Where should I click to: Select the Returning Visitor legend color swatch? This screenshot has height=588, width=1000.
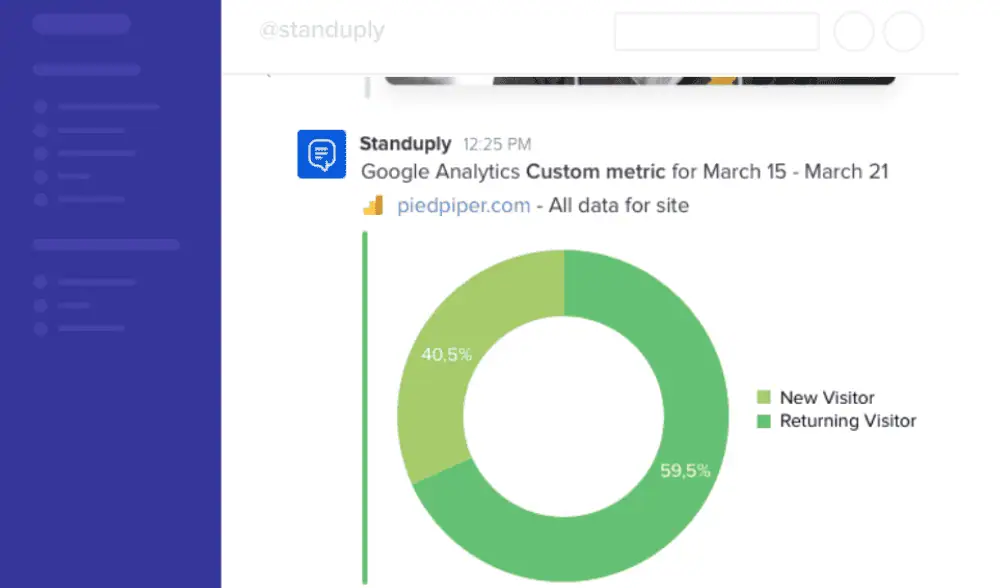[x=764, y=422]
